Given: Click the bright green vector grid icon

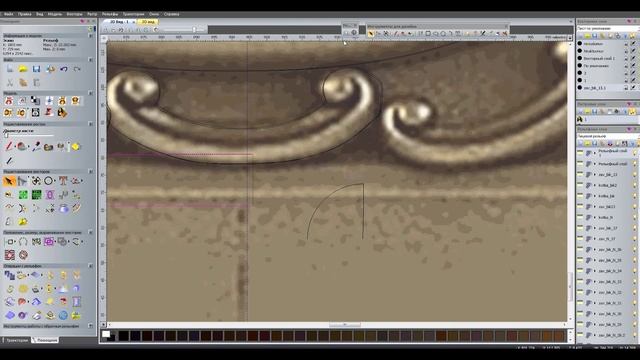Looking at the screenshot, I should [x=23, y=195].
